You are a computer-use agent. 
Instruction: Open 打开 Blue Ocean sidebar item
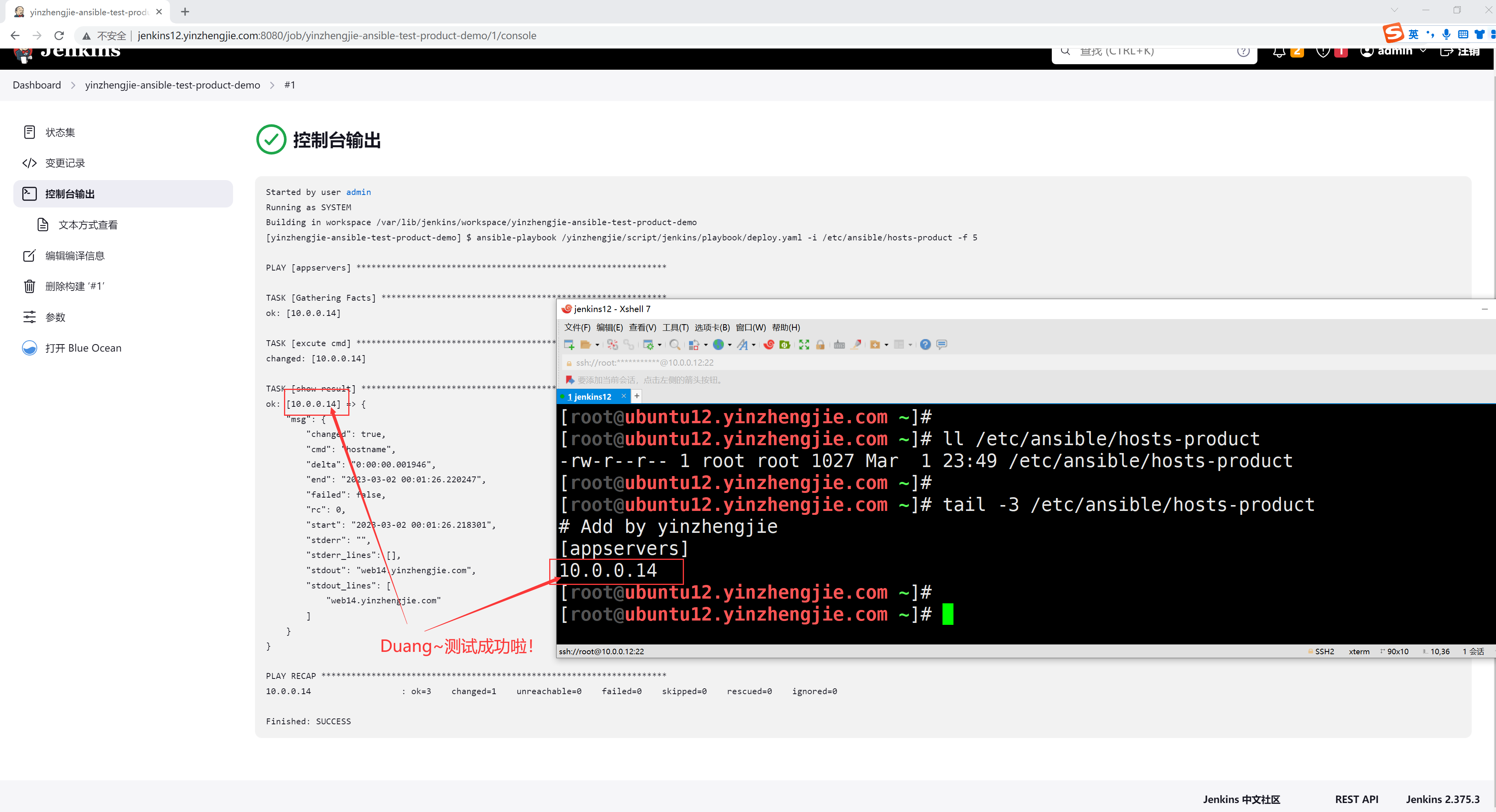pyautogui.click(x=83, y=348)
